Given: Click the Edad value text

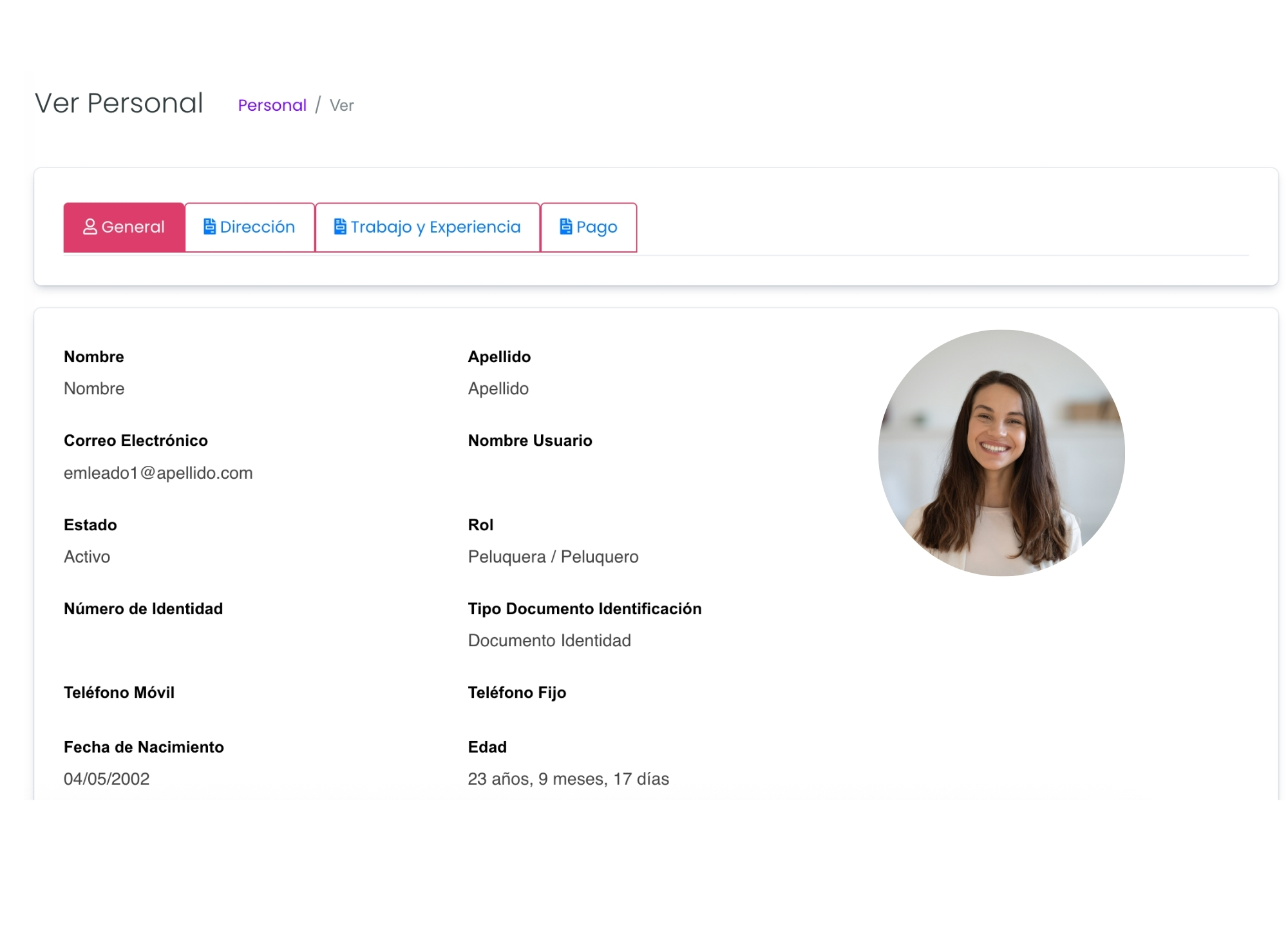Looking at the screenshot, I should (x=569, y=779).
